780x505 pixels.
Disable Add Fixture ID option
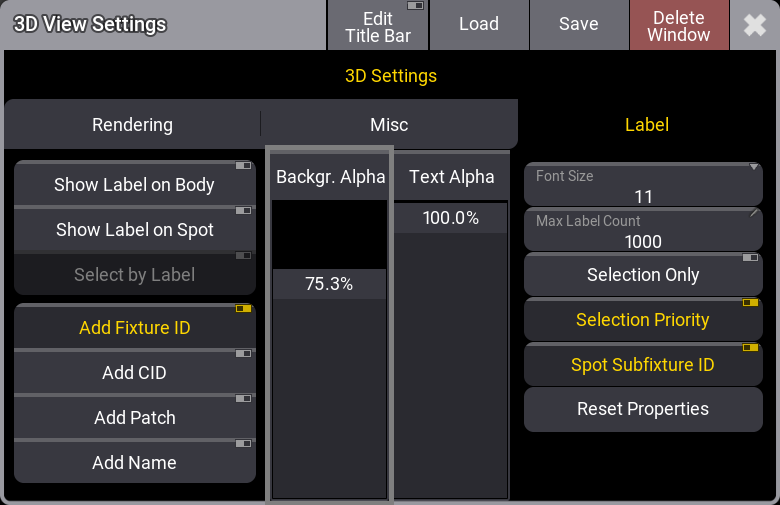coord(135,328)
